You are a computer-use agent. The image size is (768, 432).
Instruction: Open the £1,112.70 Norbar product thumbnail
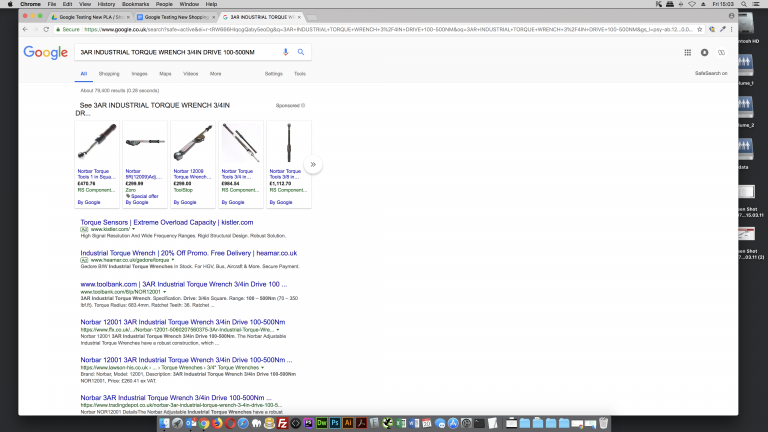click(x=288, y=143)
